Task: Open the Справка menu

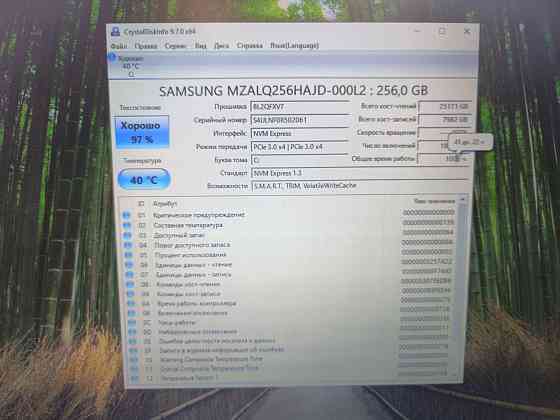Action: click(x=250, y=46)
